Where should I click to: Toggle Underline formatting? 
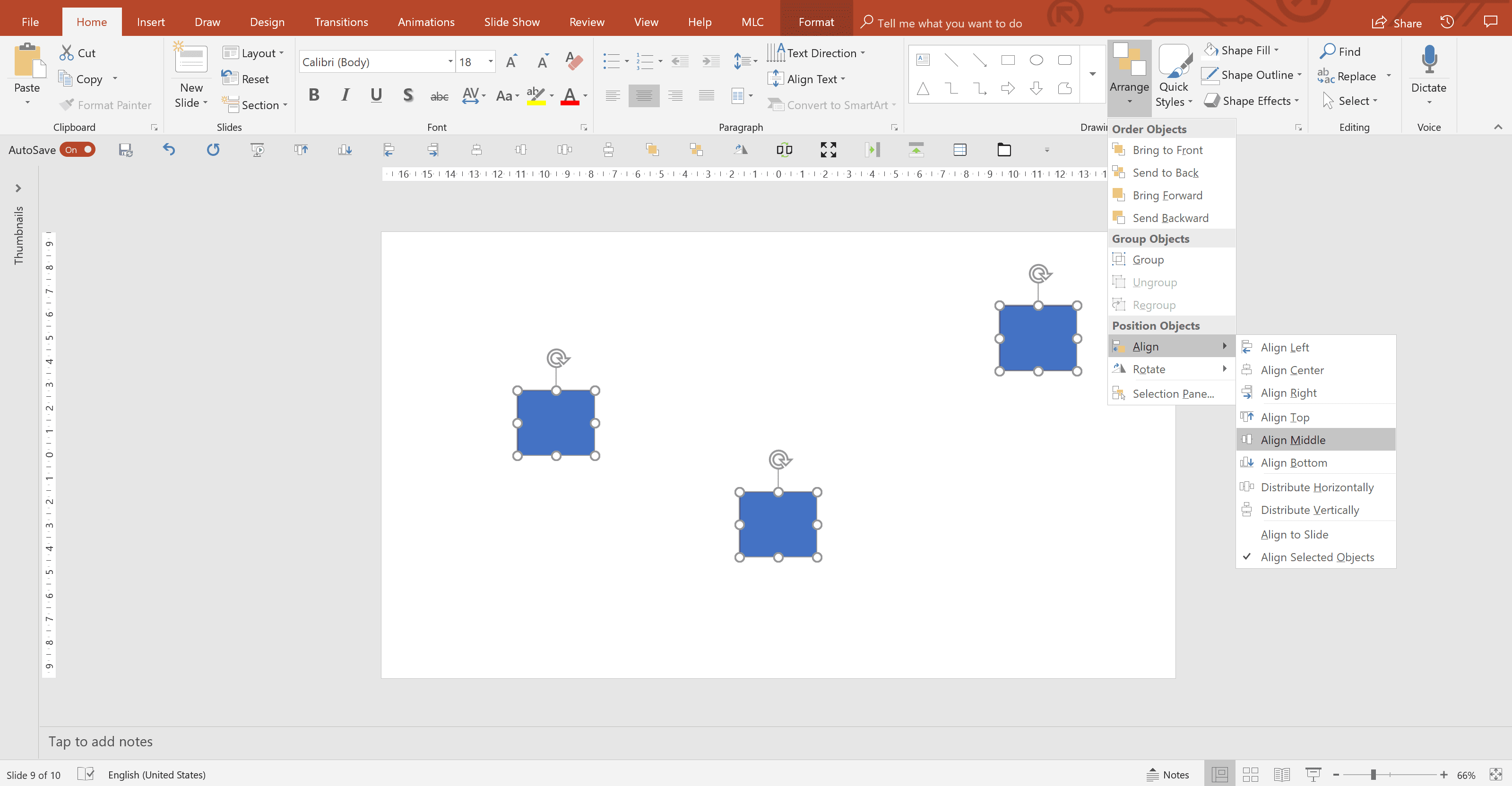376,95
